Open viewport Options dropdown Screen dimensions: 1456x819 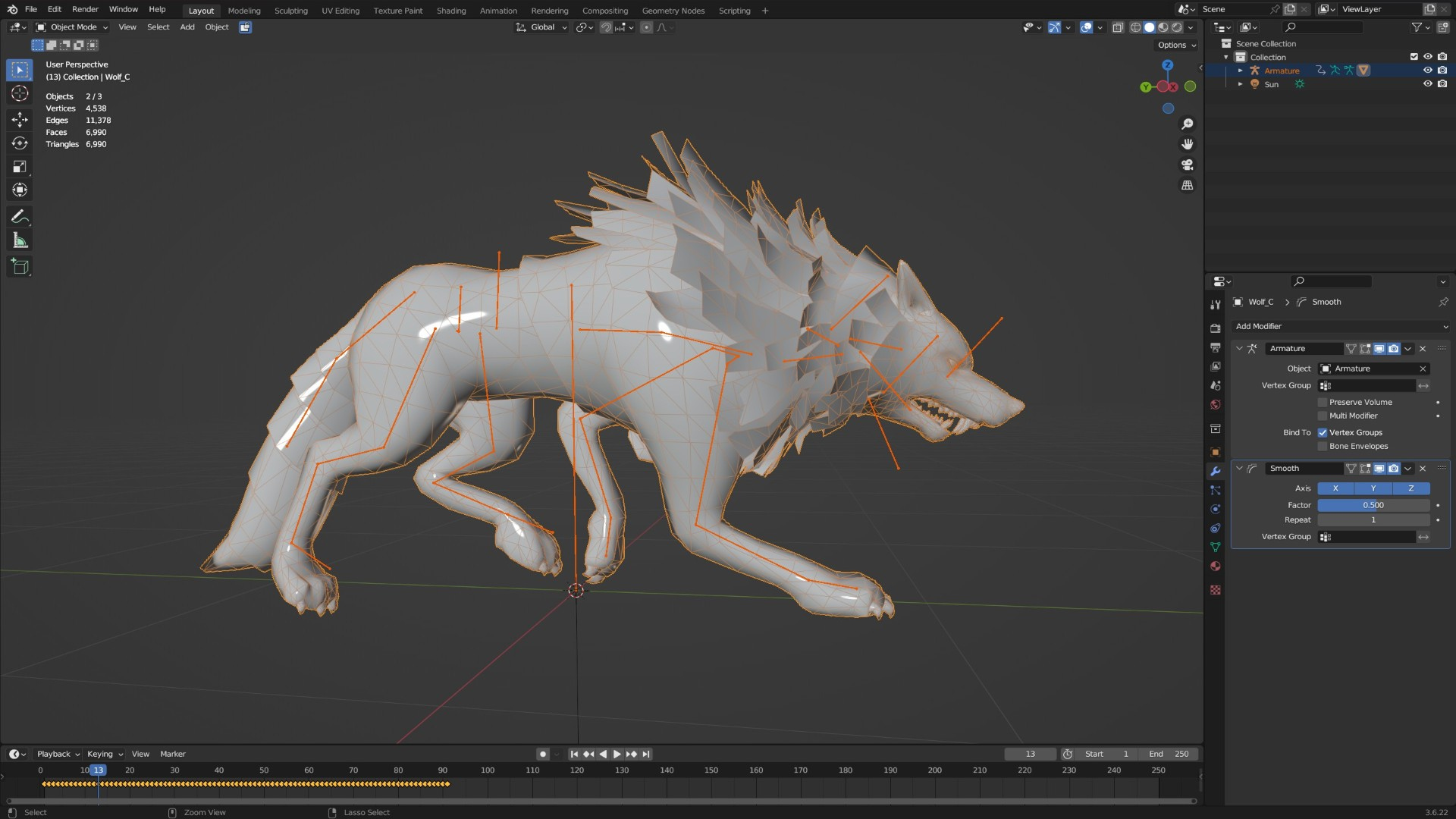(x=1177, y=45)
